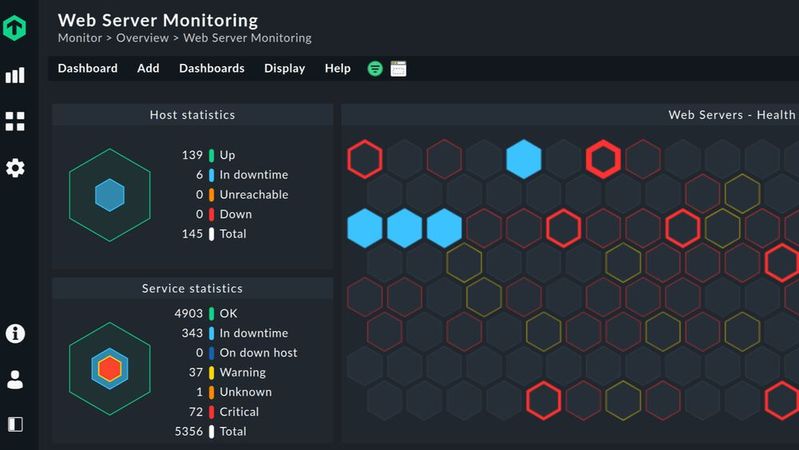Click the 6 hosts In downtime count
The height and width of the screenshot is (450, 799).
coord(199,175)
